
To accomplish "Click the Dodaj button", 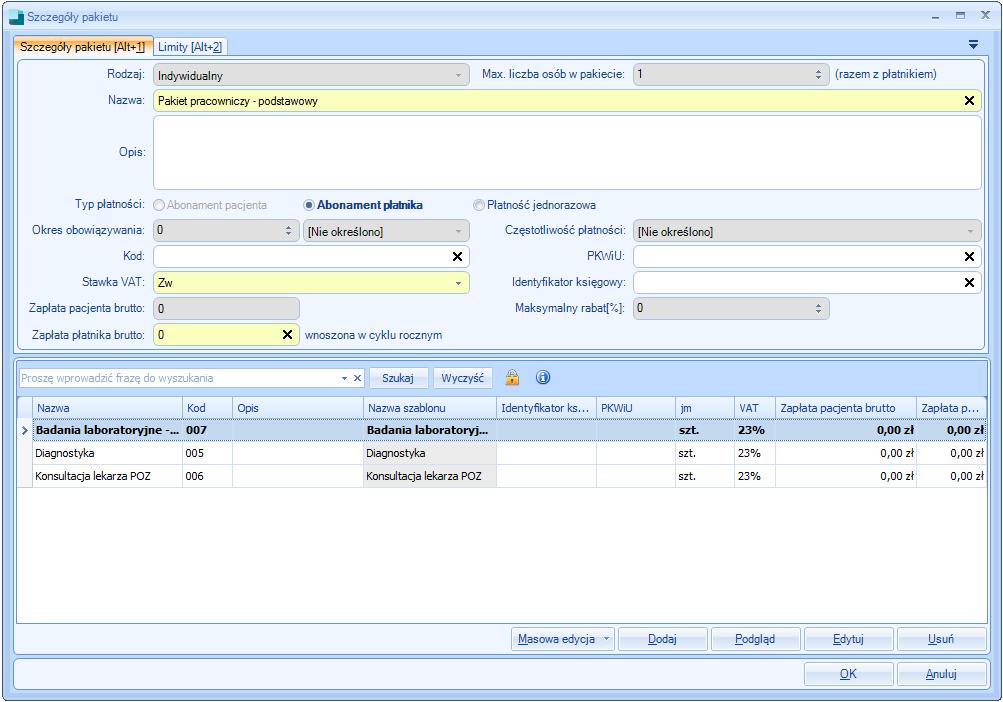I will coord(662,639).
